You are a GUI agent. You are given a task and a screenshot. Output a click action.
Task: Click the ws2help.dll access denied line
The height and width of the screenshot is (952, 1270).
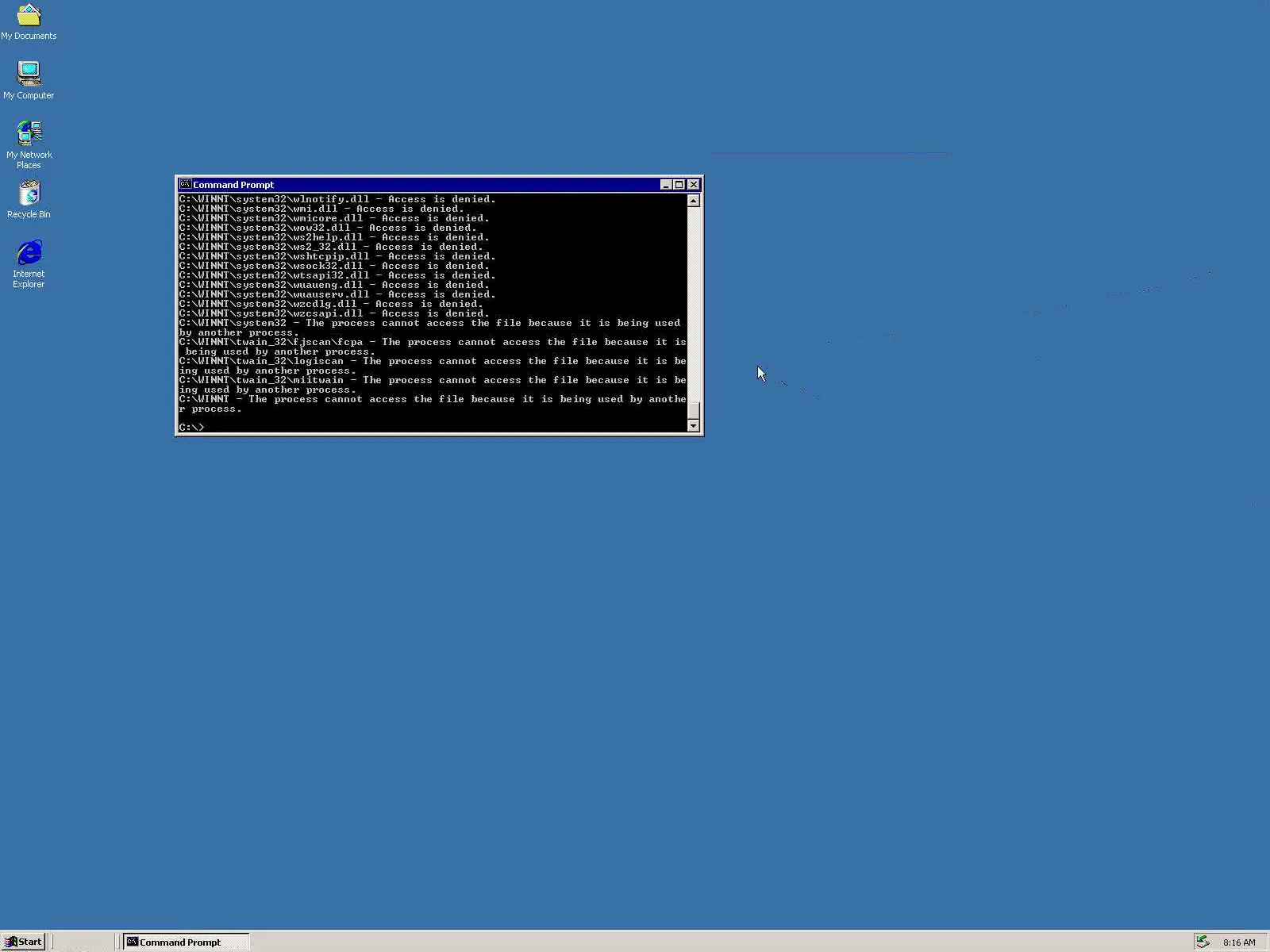334,237
